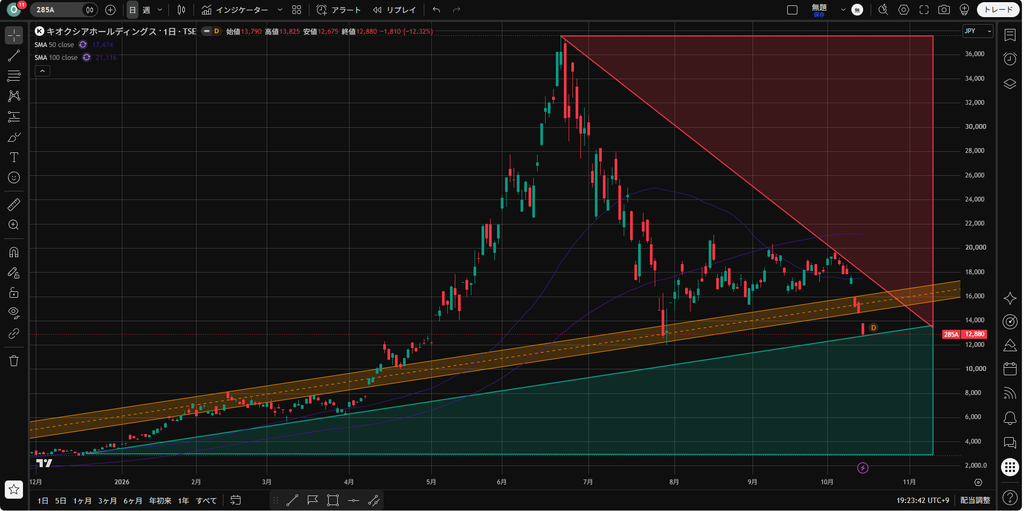
Task: Click the lightbulb publish idea icon
Action: [964, 10]
